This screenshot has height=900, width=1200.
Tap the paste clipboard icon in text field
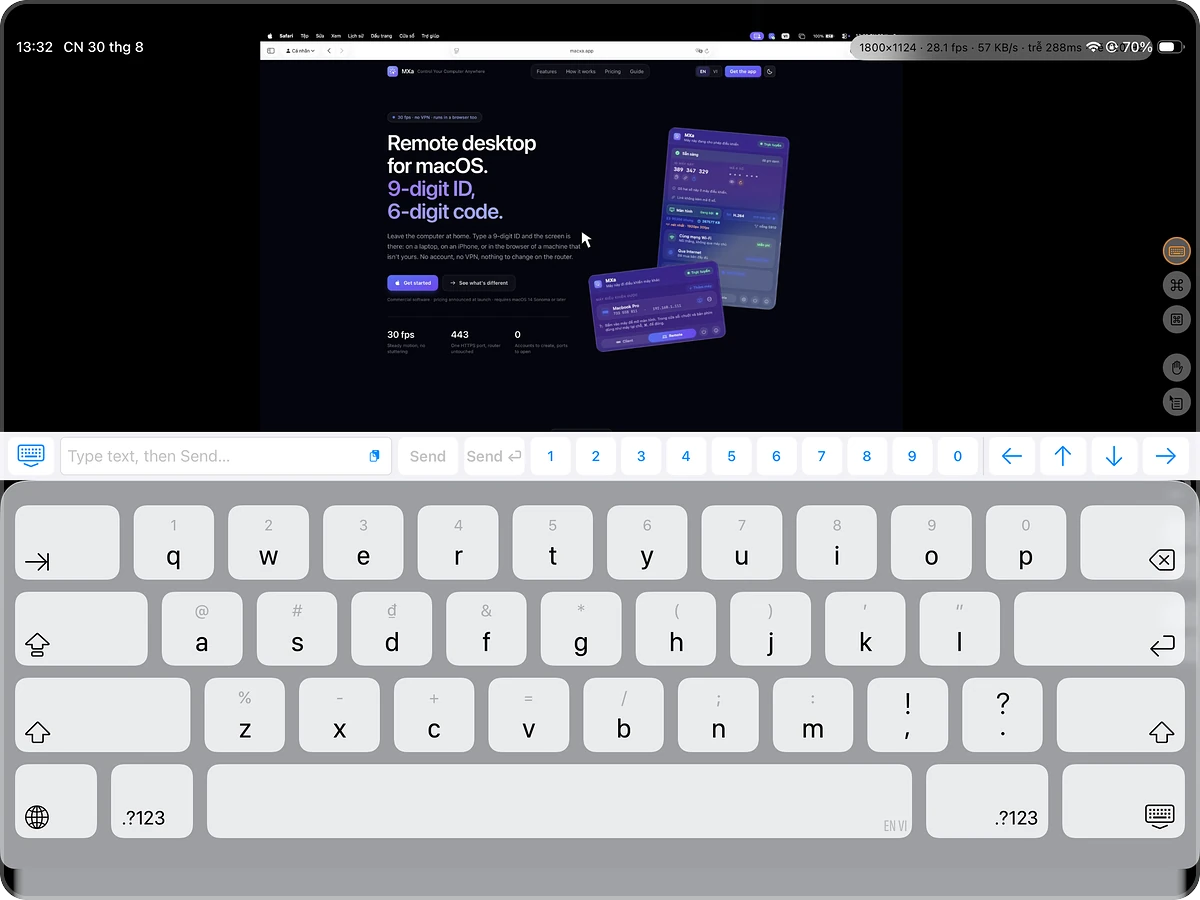[x=374, y=456]
